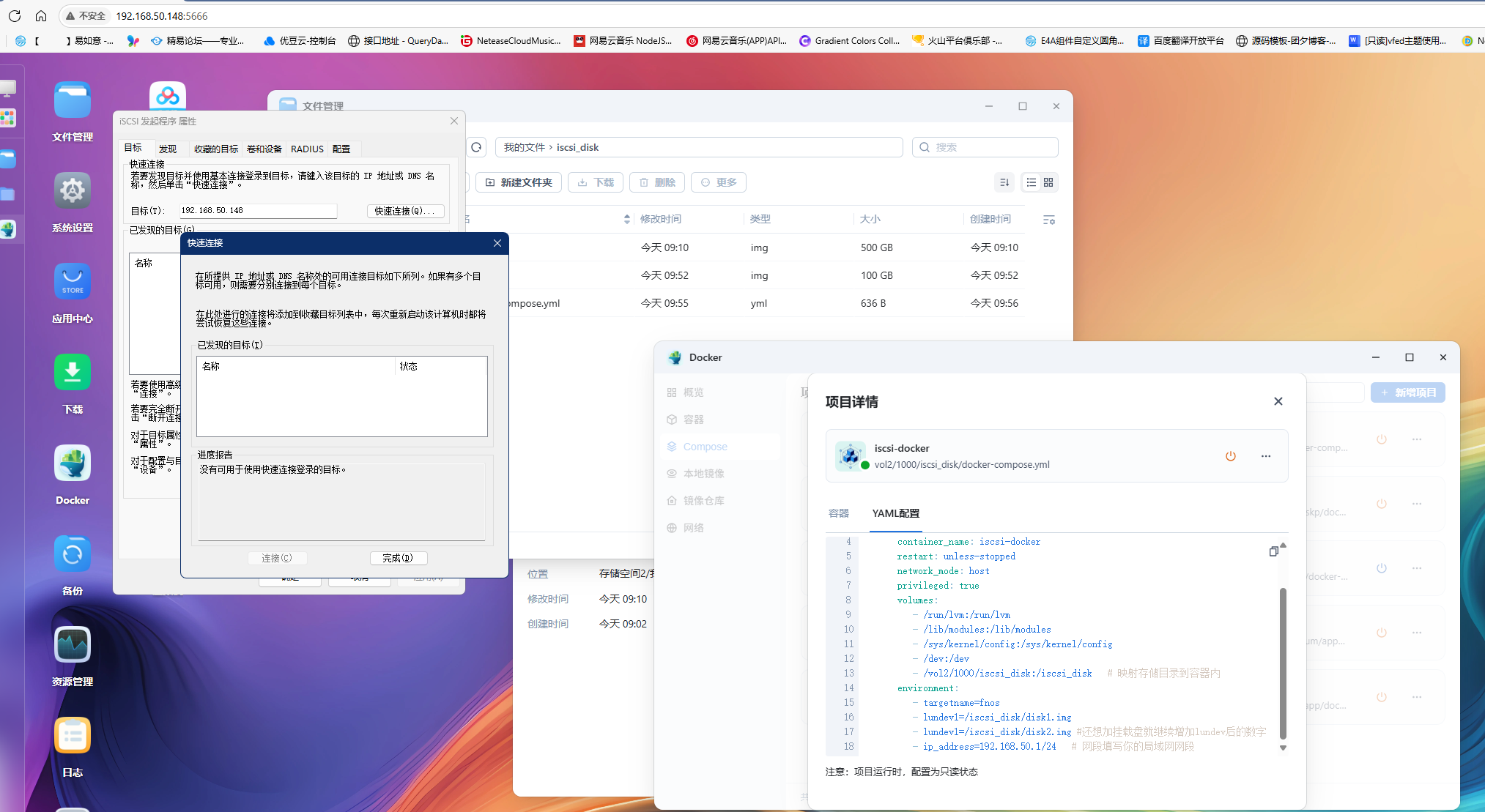
Task: Open column settings icon in file table
Action: pos(1049,220)
